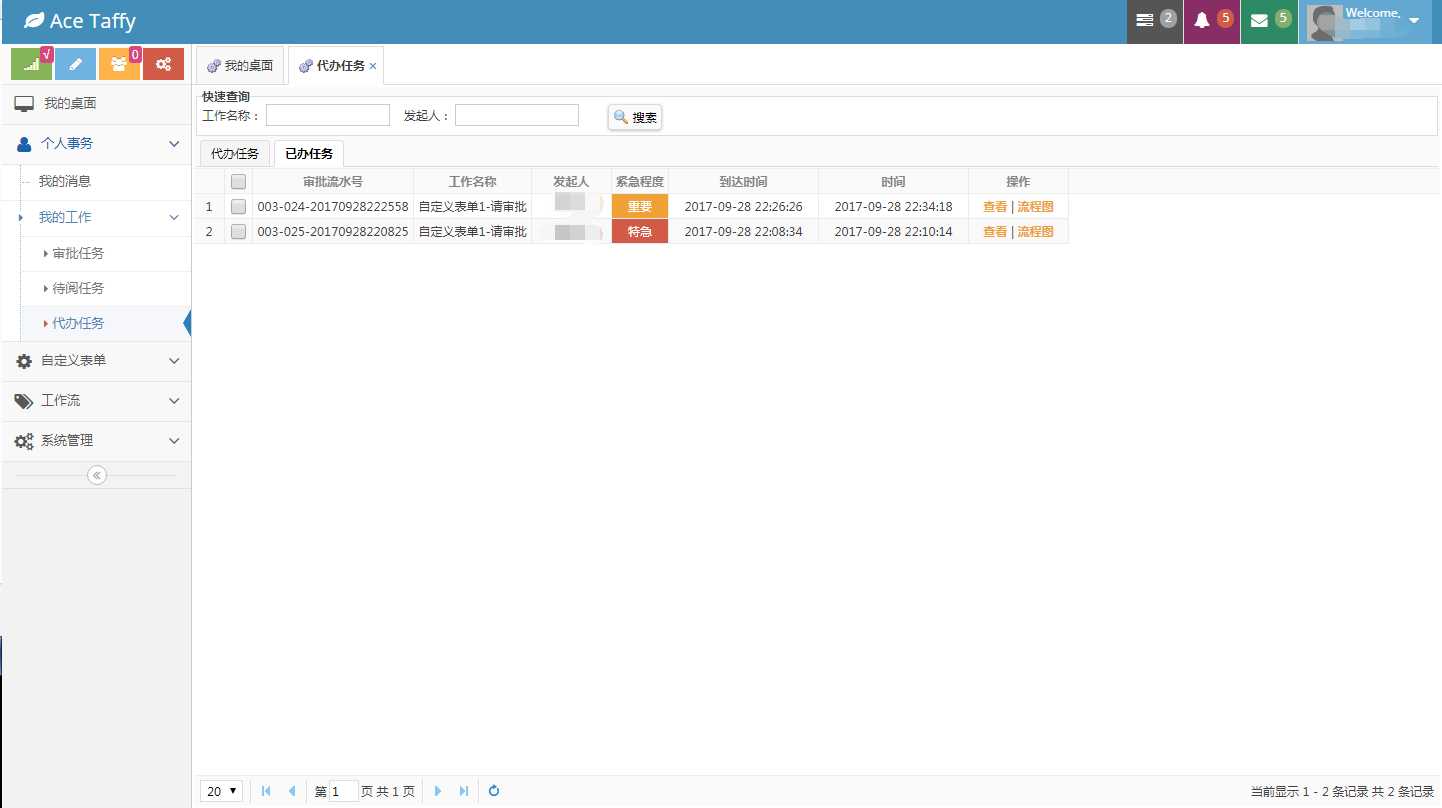Image resolution: width=1442 pixels, height=808 pixels.
Task: Click 流程图 link in row 2
Action: click(1035, 232)
